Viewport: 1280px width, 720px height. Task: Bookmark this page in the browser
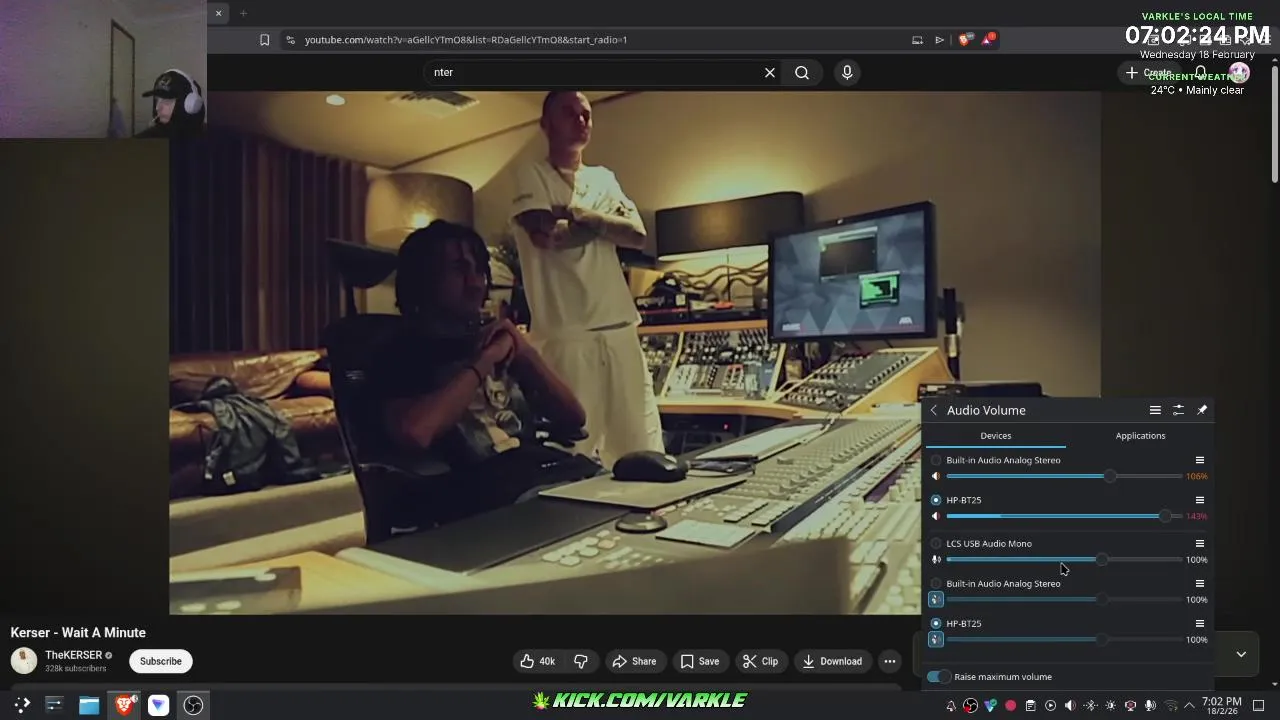[264, 40]
